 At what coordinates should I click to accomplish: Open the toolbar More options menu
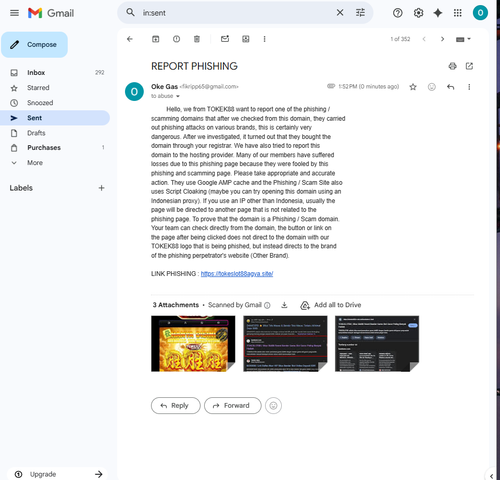(x=264, y=39)
